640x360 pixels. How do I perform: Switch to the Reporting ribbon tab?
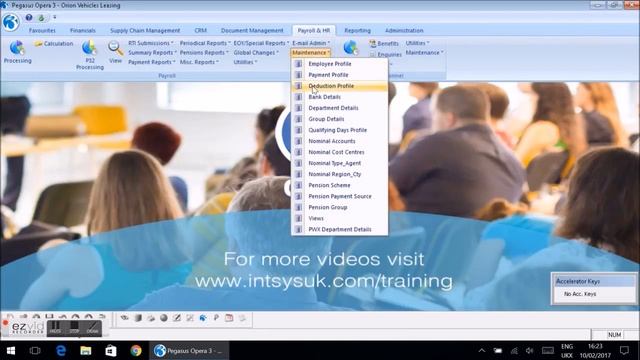(358, 30)
